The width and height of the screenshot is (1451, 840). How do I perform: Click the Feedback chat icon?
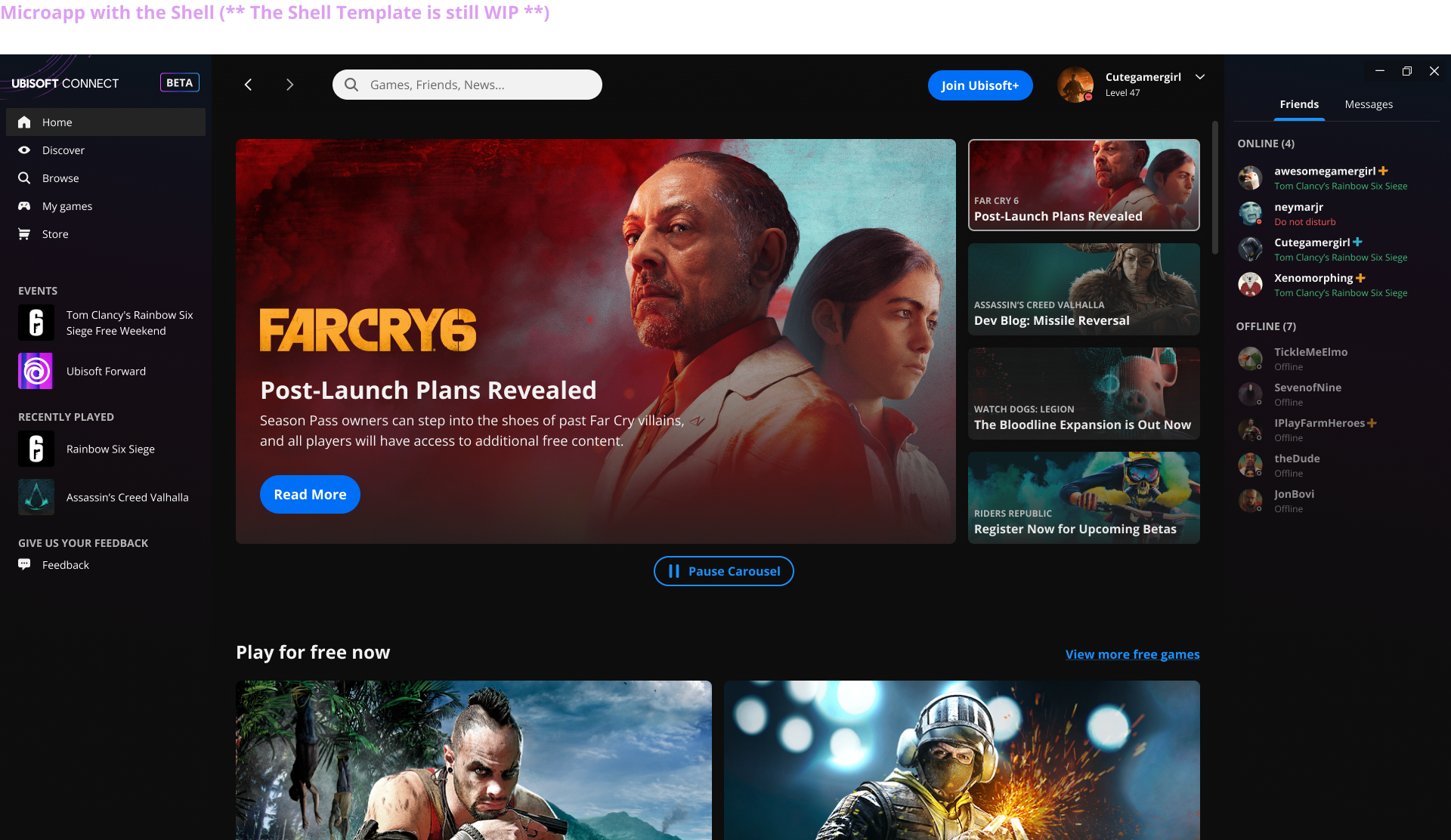(24, 564)
